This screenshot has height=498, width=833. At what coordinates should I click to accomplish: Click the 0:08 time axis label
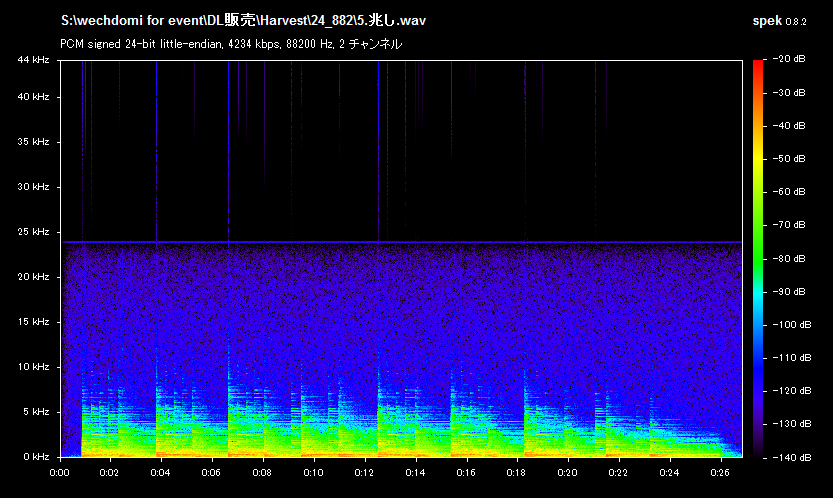pyautogui.click(x=262, y=473)
